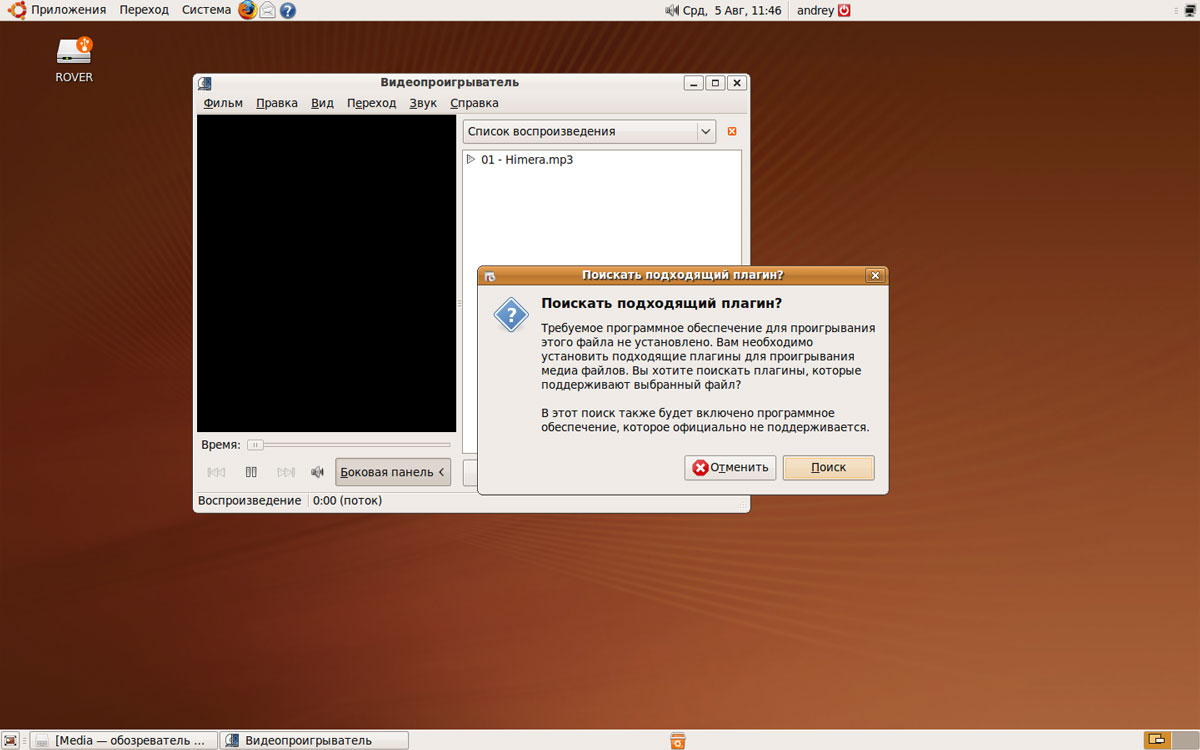Screen dimensions: 1200x750
Task: Close the plugin search dialog
Action: click(875, 276)
